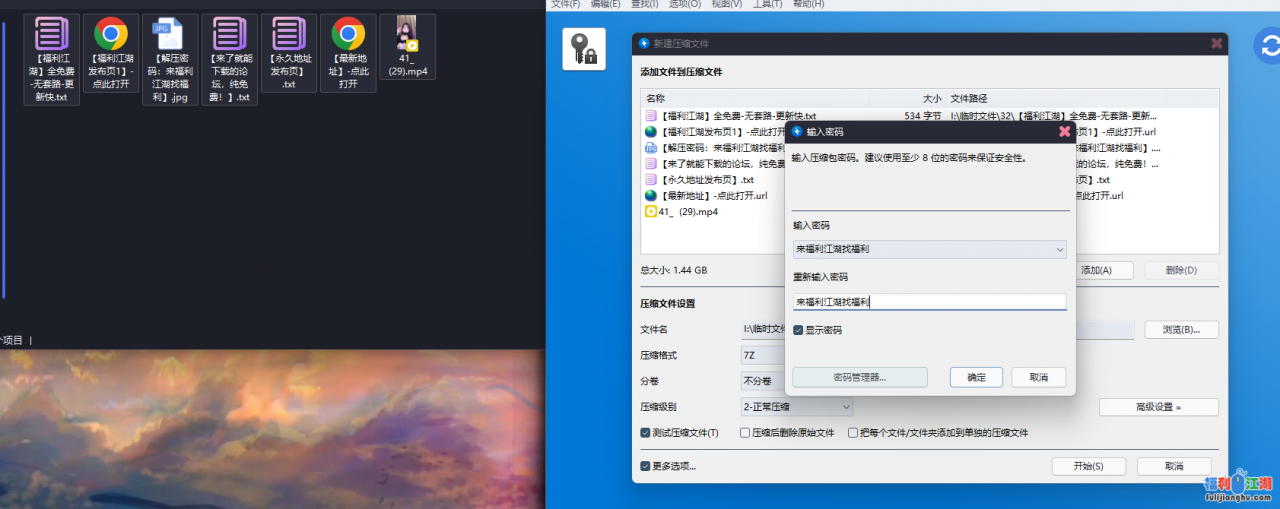Screen dimensions: 1280x509
Task: Click the key and lock password icon
Action: click(584, 49)
